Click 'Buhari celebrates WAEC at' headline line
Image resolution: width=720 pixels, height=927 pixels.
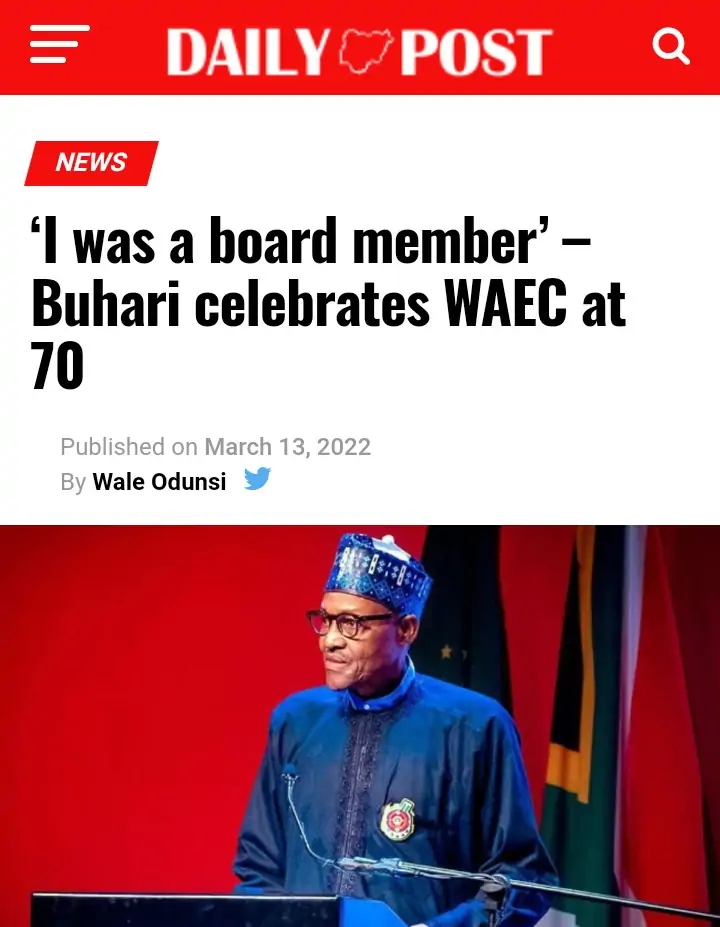pos(329,306)
